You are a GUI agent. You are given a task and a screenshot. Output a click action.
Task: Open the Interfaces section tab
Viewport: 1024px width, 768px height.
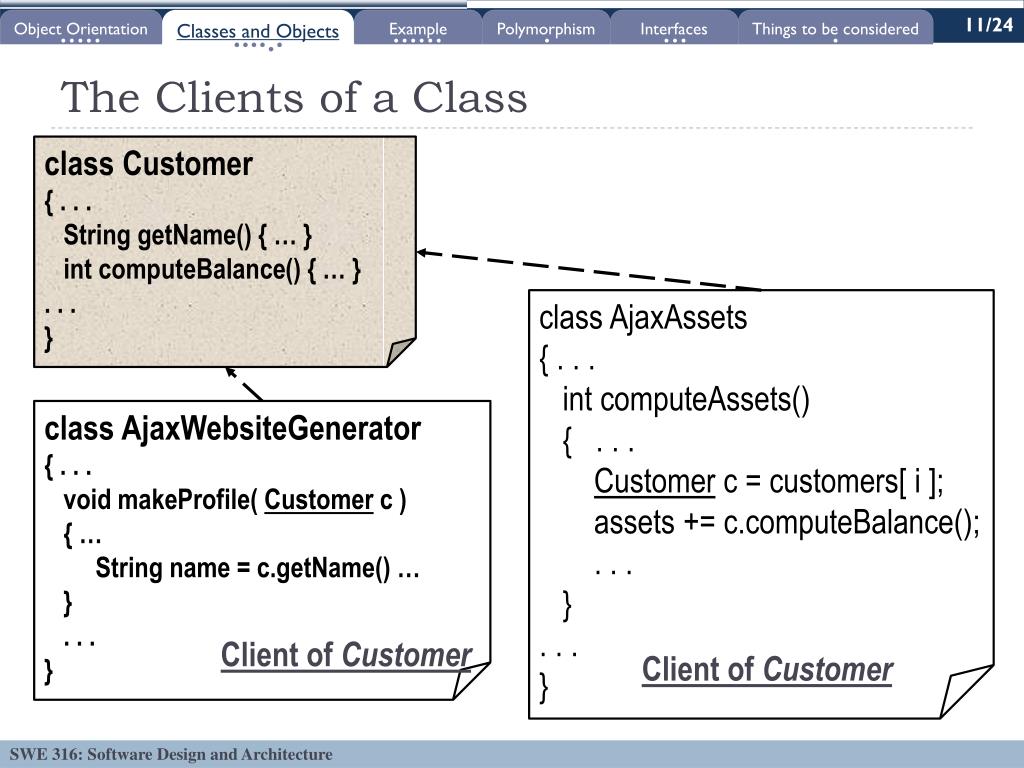673,29
